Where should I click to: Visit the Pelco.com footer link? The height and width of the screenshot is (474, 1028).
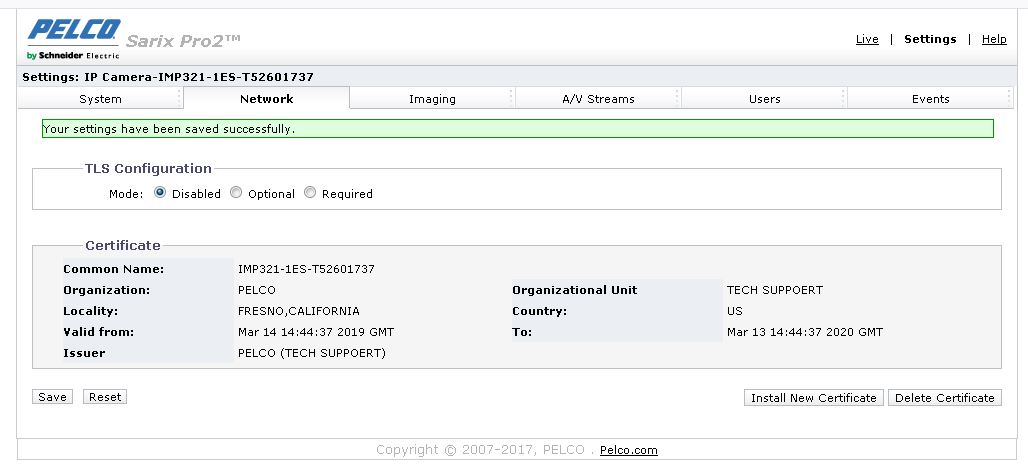point(628,451)
